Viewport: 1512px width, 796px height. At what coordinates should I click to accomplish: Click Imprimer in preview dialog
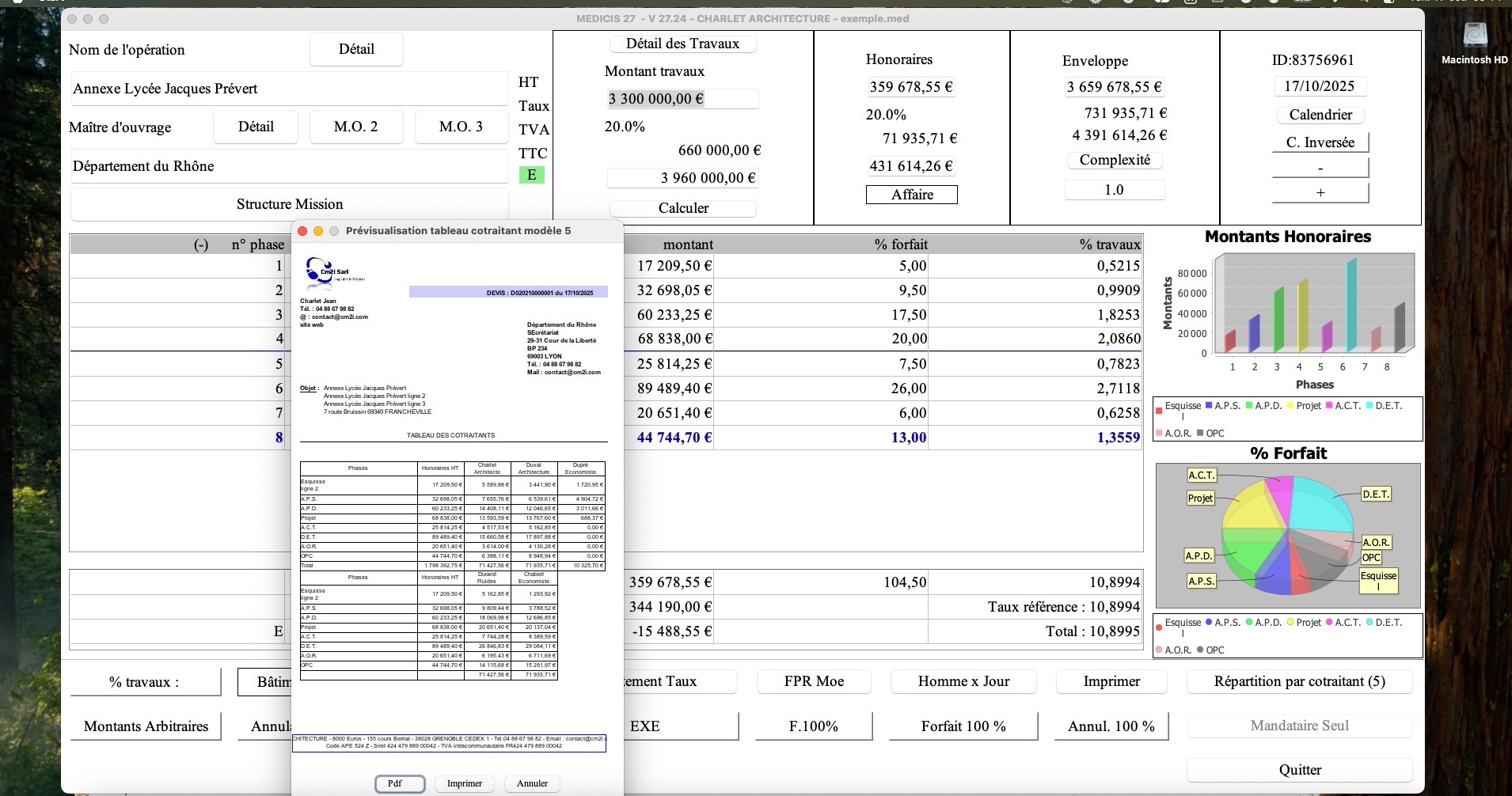coord(465,783)
